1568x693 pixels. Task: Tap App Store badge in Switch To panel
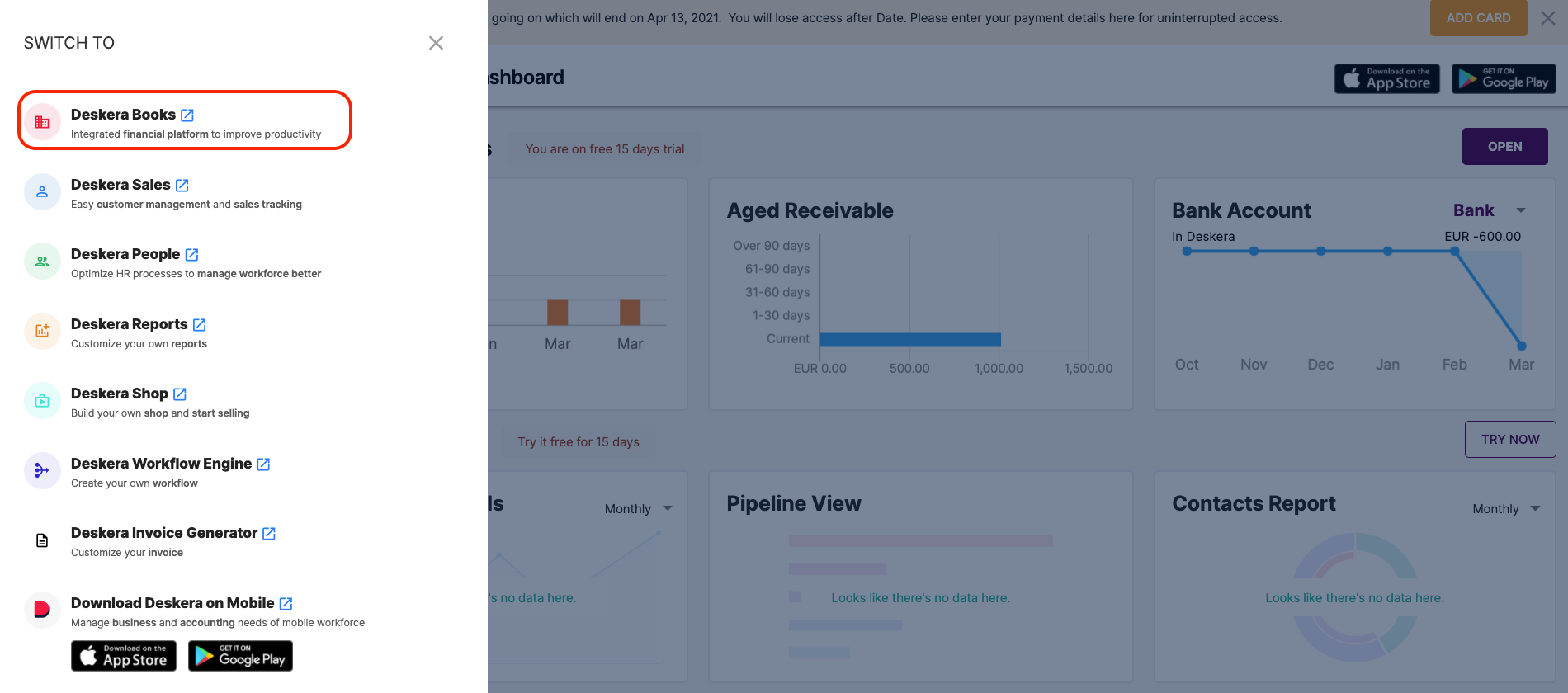(124, 656)
